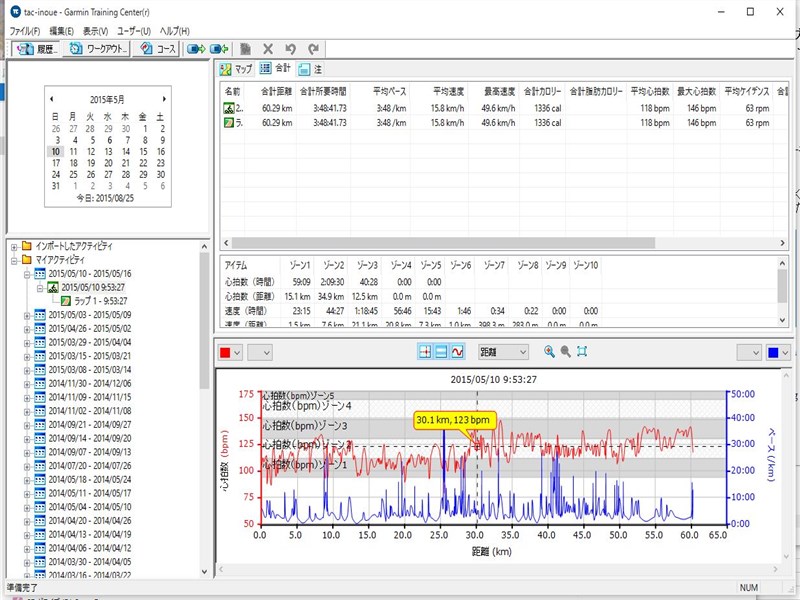This screenshot has height=600, width=800.
Task: Select May 10 in the calendar
Action: coord(56,152)
